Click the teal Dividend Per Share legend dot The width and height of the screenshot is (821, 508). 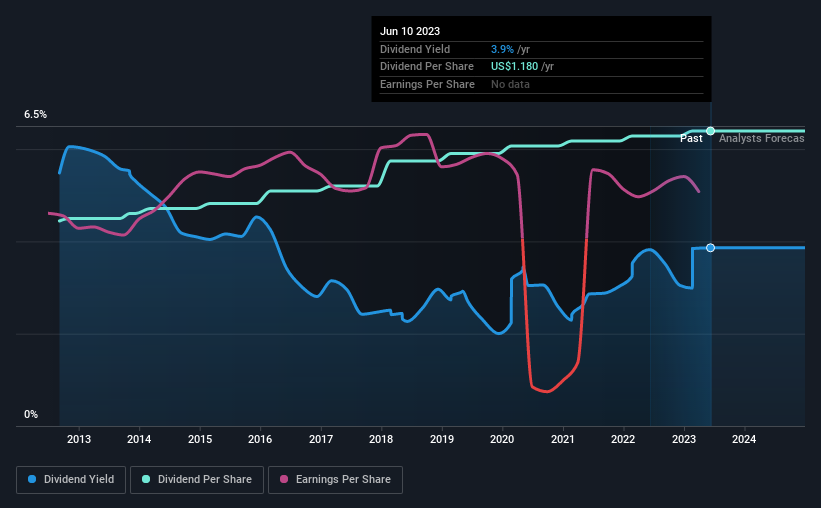pyautogui.click(x=146, y=479)
